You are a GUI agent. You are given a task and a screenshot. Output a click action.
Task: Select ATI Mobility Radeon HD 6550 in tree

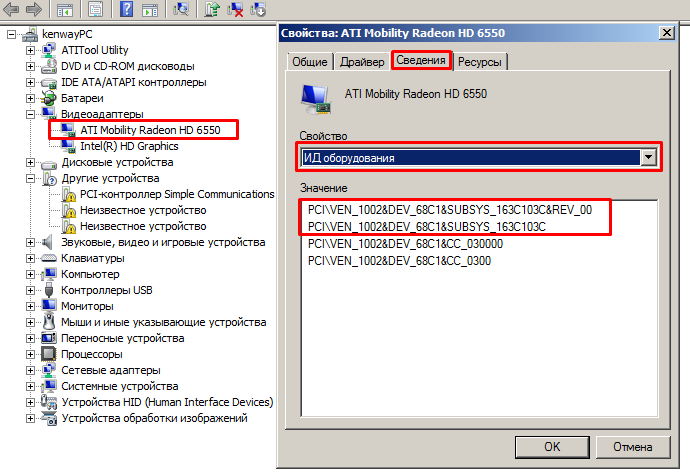(x=150, y=130)
